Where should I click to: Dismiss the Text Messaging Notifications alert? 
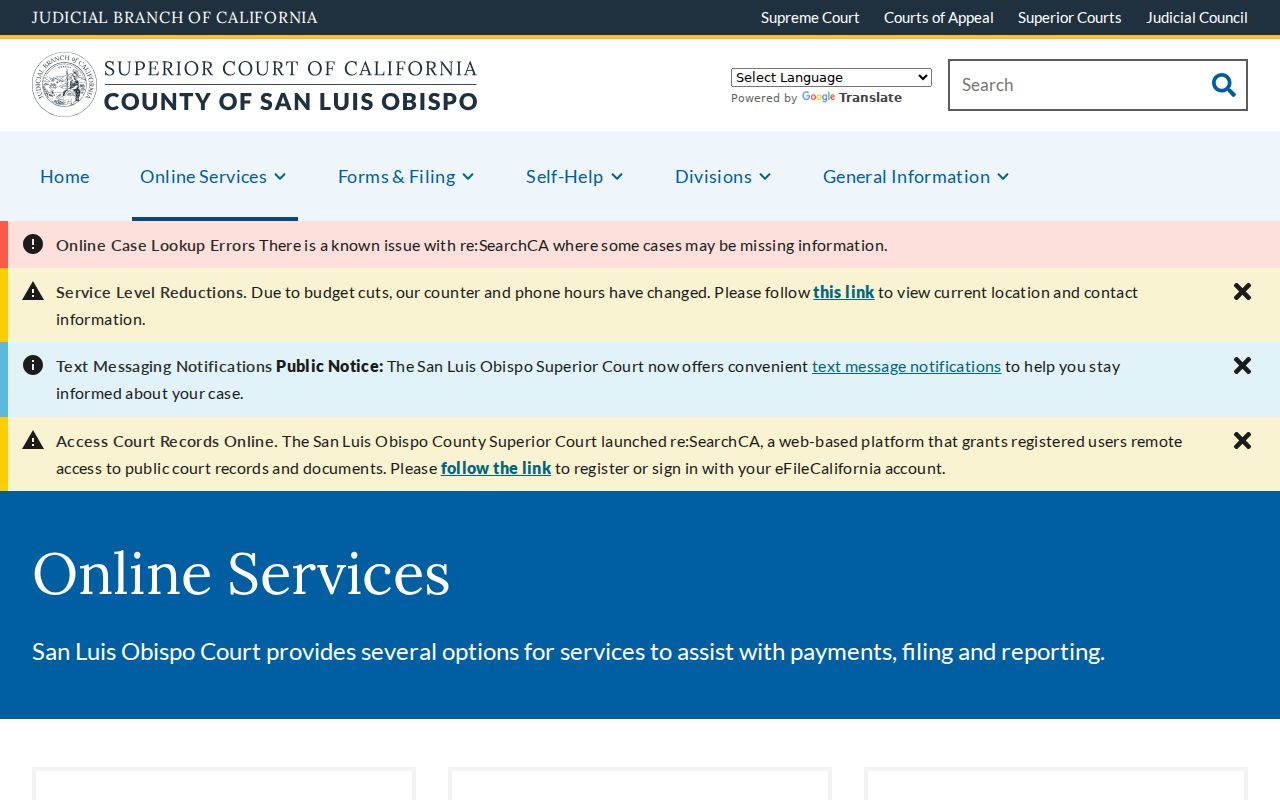pos(1242,365)
